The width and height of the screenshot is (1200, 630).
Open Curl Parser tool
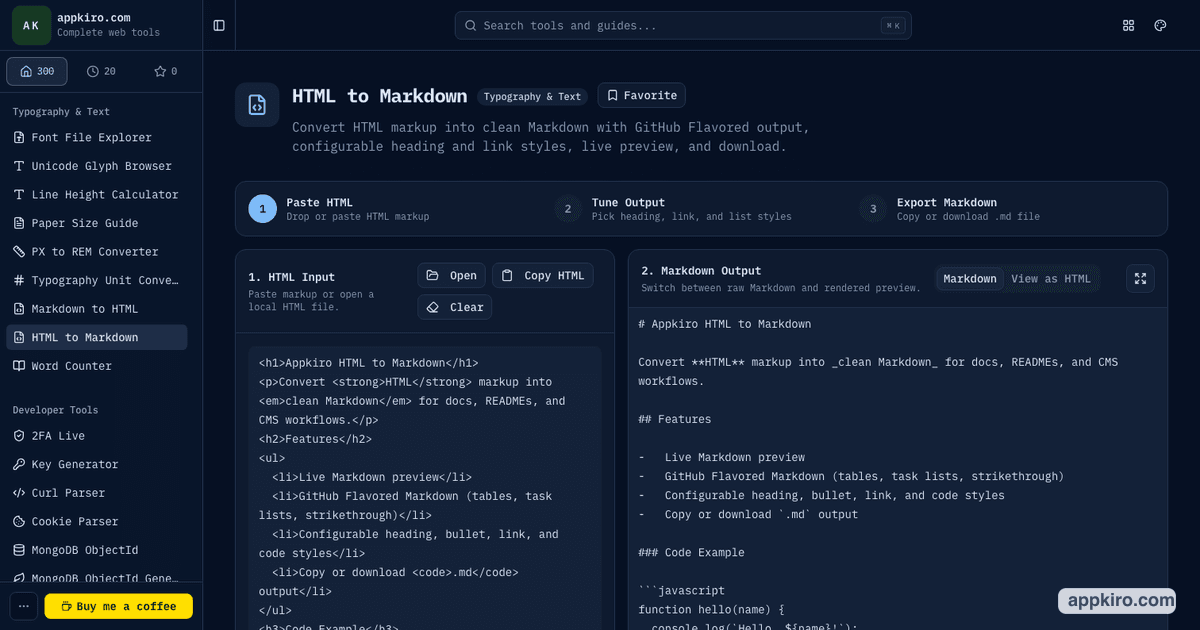tap(96, 493)
